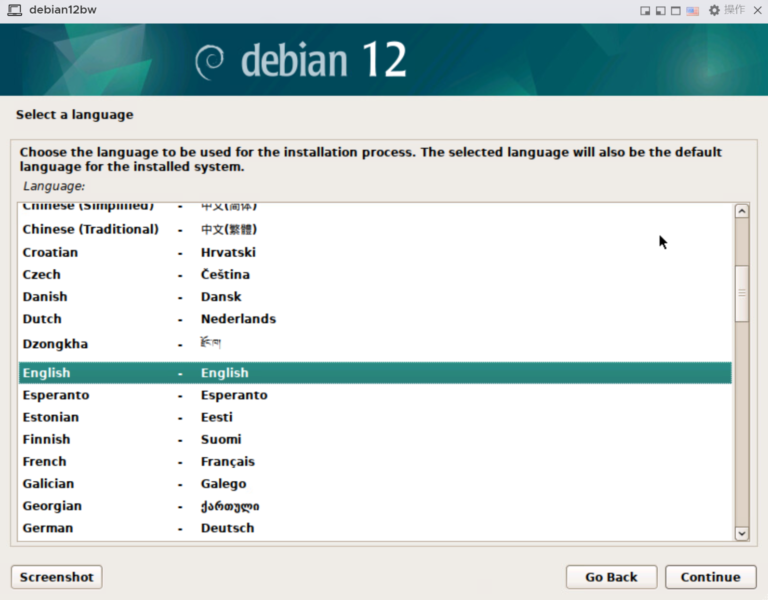Click the Go Back button
Image resolution: width=768 pixels, height=600 pixels.
(x=611, y=577)
